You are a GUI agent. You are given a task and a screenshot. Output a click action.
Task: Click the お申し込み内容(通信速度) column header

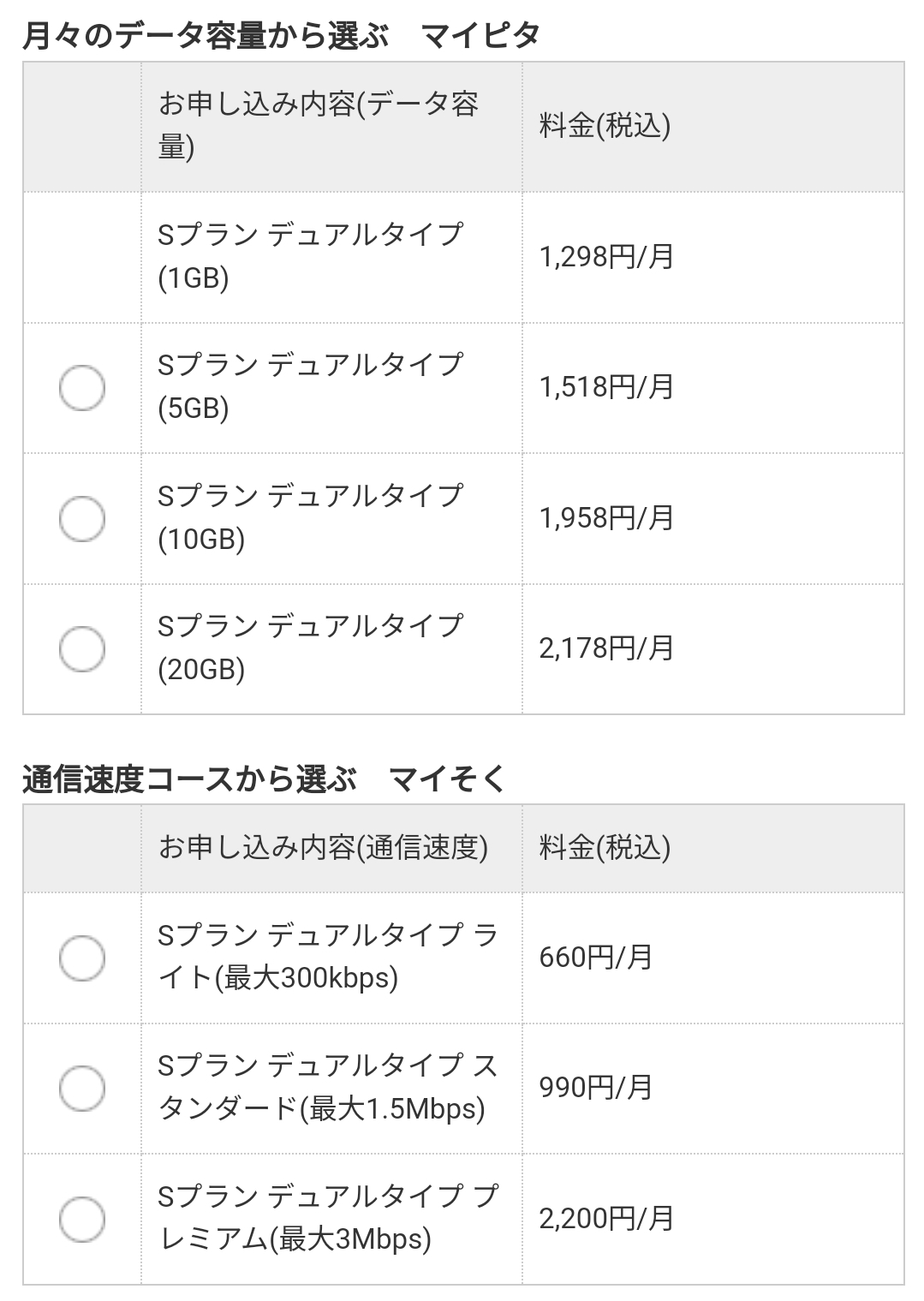pos(323,848)
